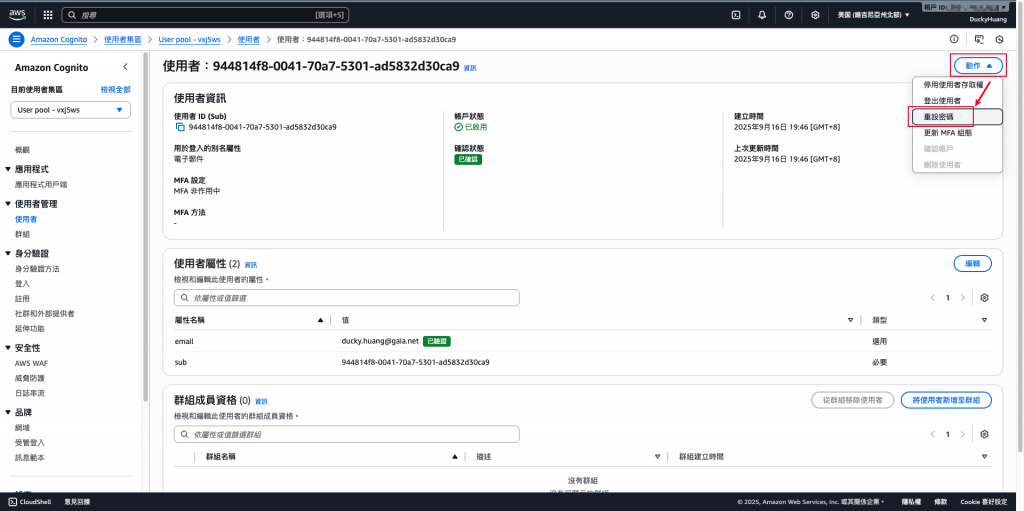Open 訊息範本 sidebar item
The height and width of the screenshot is (511, 1024).
[x=29, y=458]
